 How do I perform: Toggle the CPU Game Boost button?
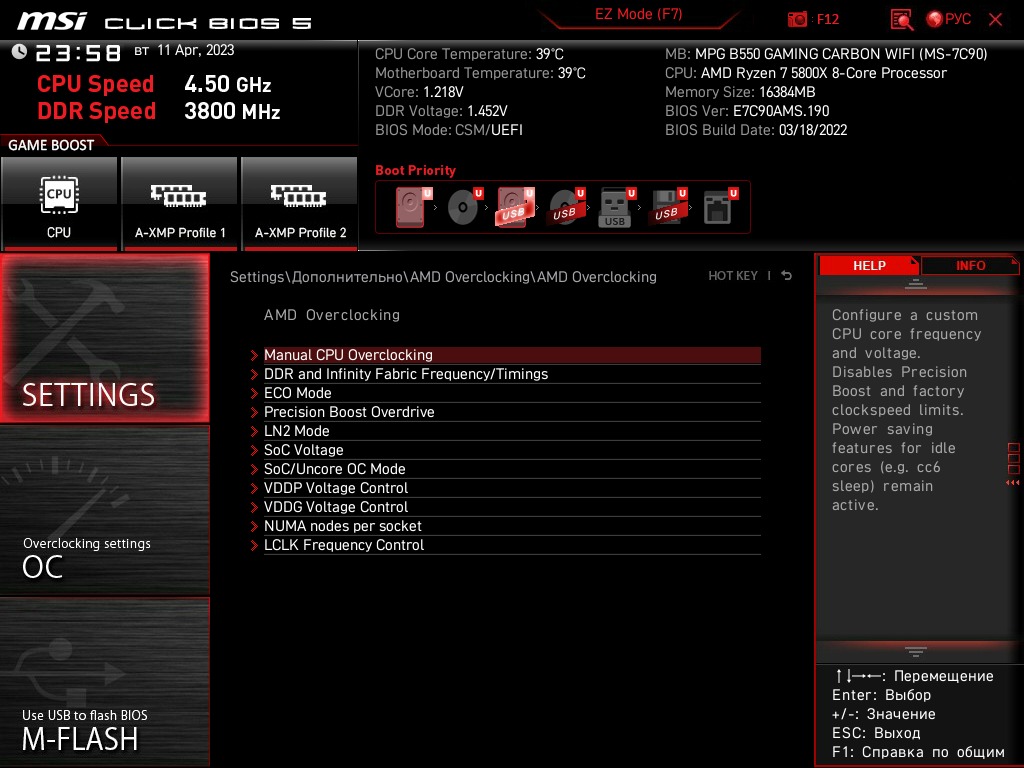[x=59, y=203]
